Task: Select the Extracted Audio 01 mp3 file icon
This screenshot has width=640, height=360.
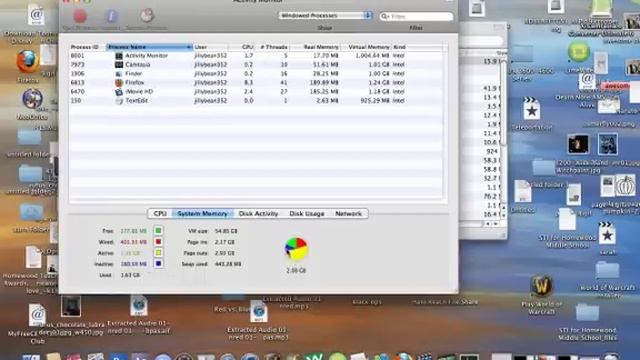Action: coord(258,312)
